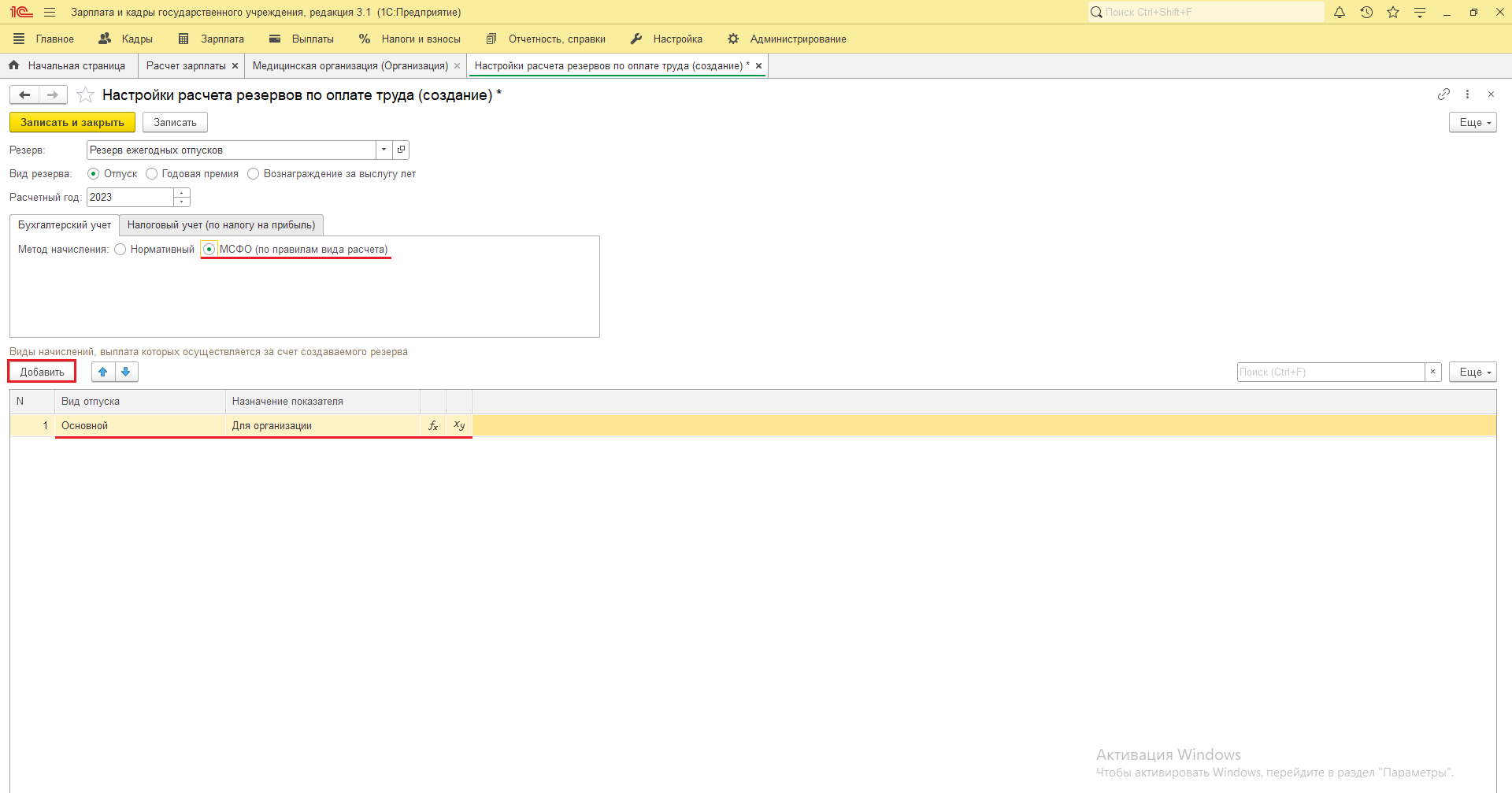This screenshot has height=793, width=1512.
Task: Open the Главное menu
Action: [44, 39]
